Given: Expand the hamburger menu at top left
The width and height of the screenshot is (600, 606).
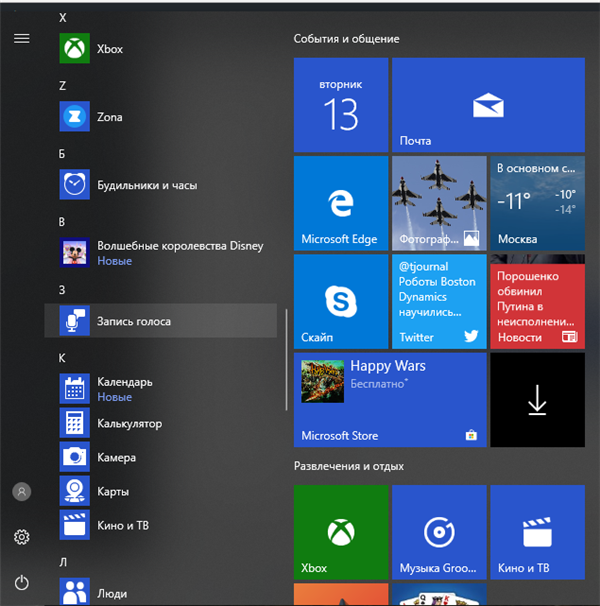Looking at the screenshot, I should click(x=22, y=39).
